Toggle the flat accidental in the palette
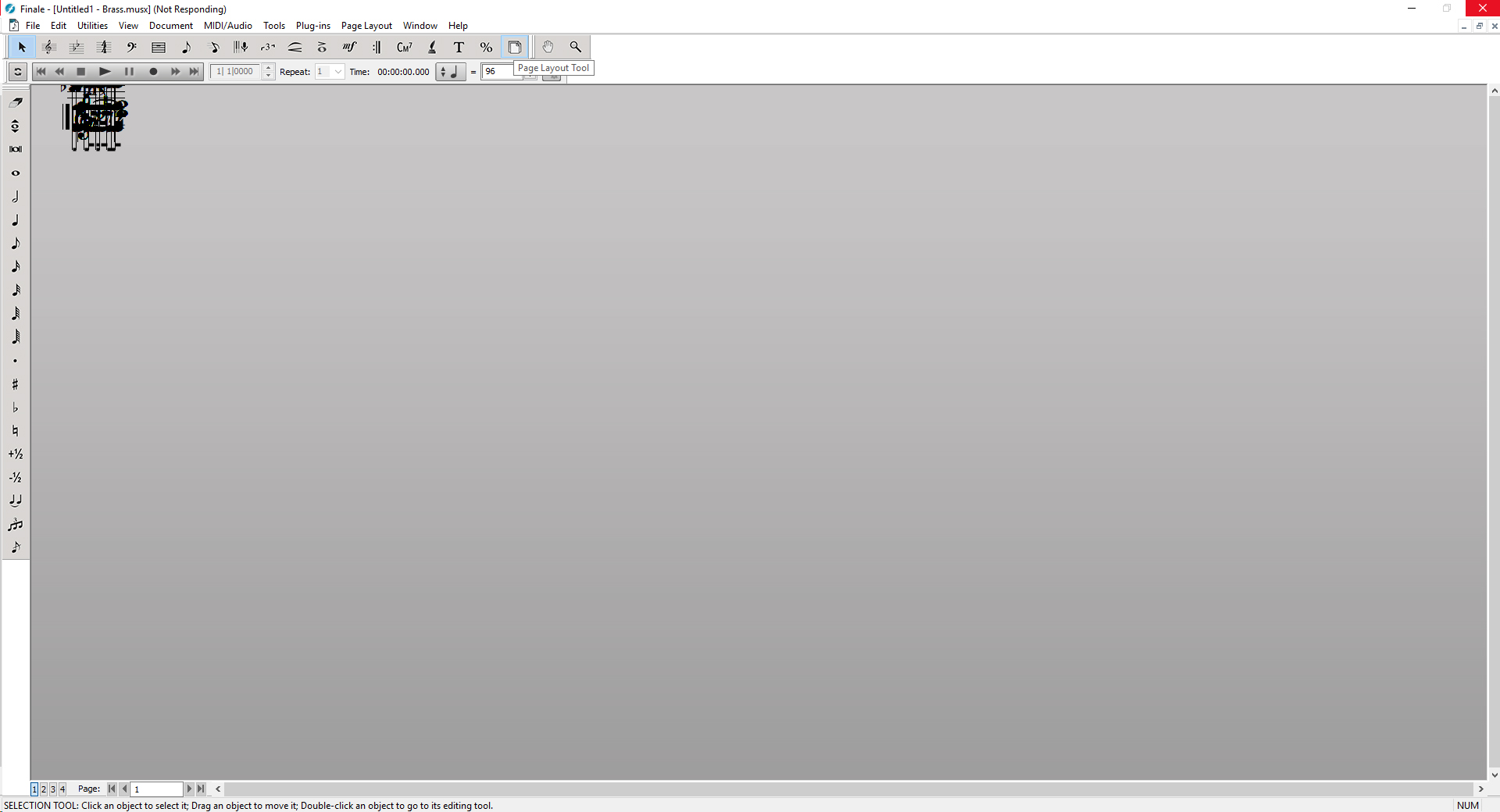Screen dimensions: 1500x812 click(15, 408)
